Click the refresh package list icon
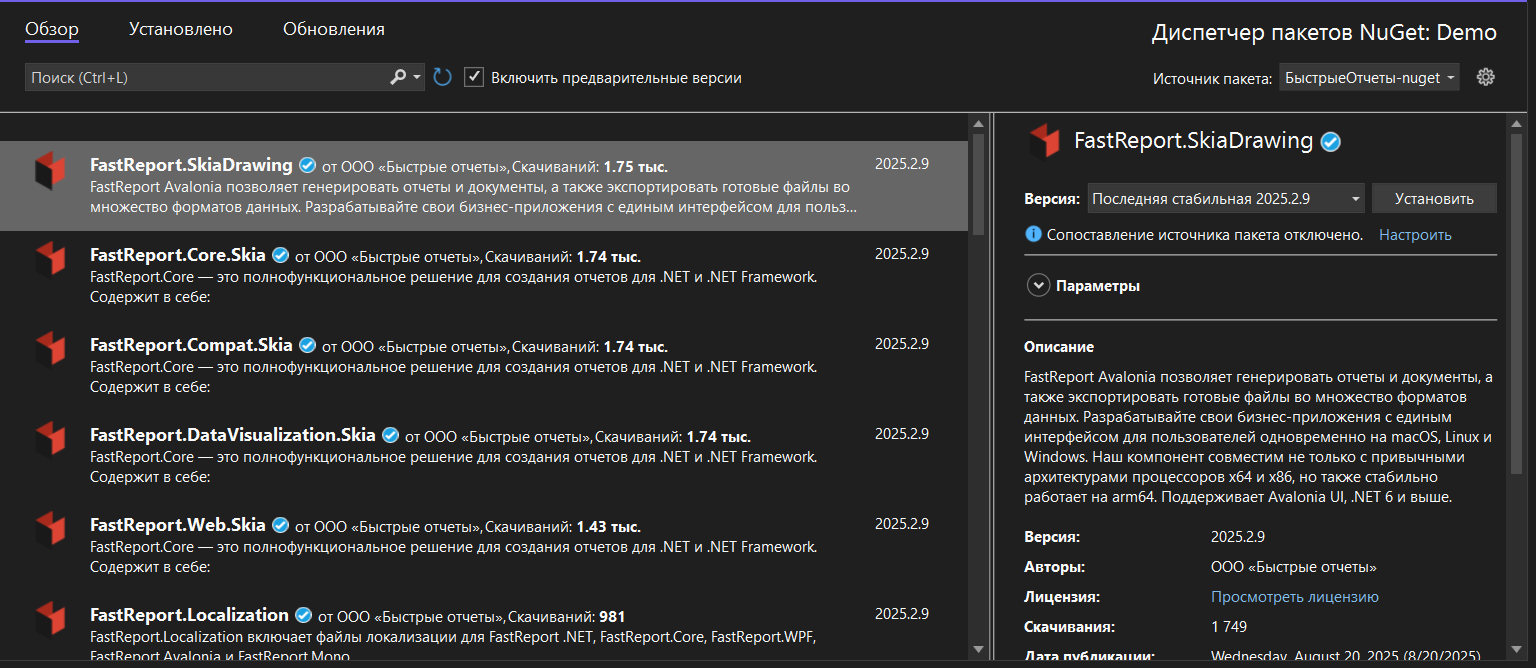1536x668 pixels. coord(443,77)
